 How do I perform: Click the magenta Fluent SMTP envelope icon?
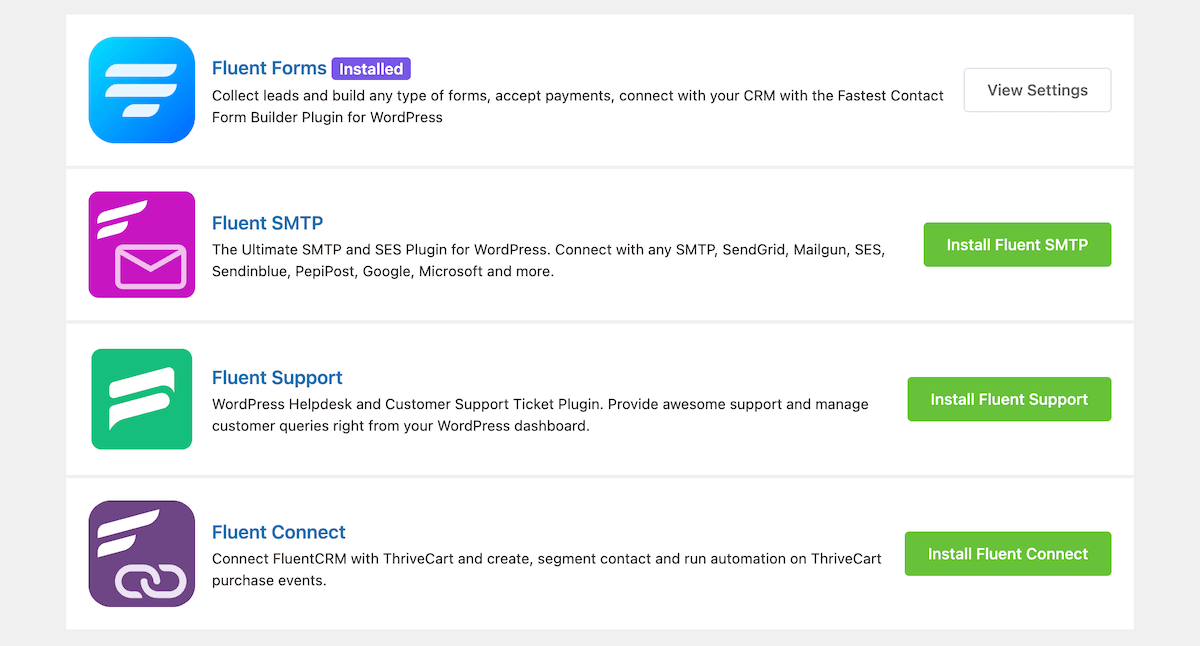click(x=141, y=245)
